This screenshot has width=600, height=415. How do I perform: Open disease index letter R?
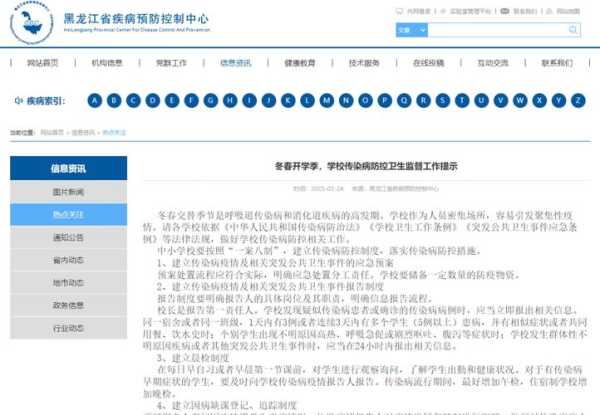tap(423, 101)
